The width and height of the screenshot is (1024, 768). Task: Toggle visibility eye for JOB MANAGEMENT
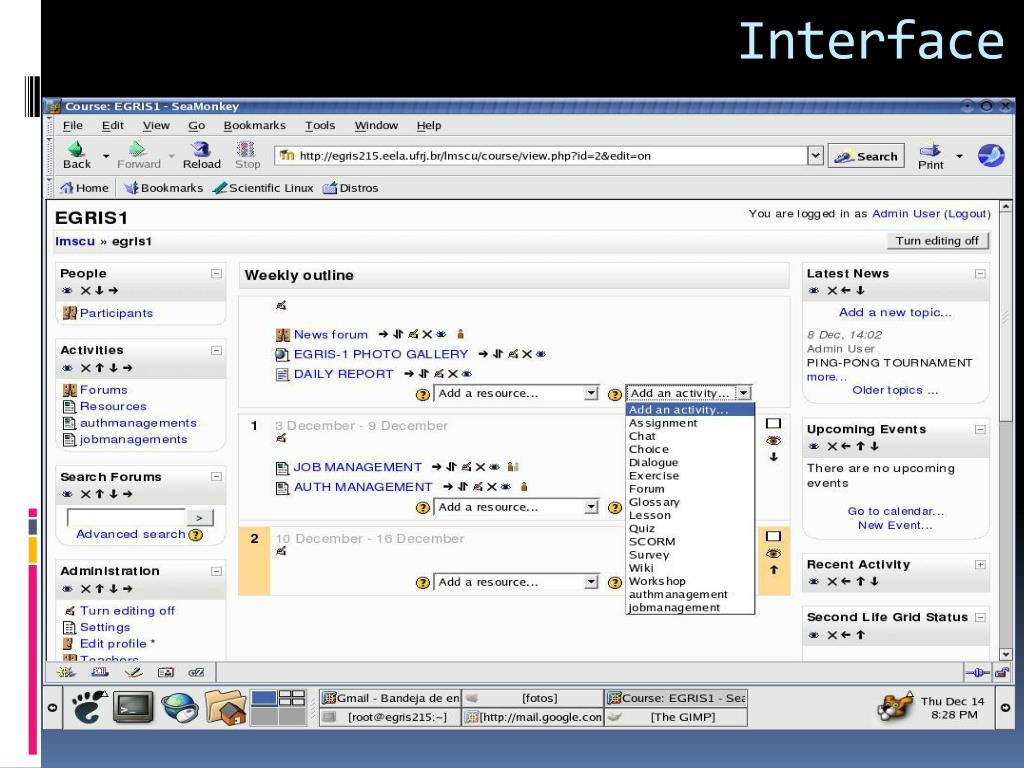pos(494,467)
